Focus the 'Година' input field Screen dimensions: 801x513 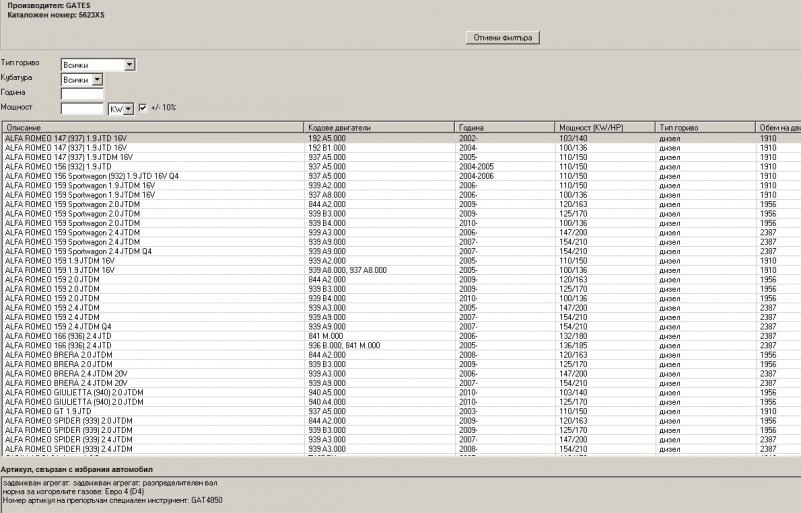82,93
